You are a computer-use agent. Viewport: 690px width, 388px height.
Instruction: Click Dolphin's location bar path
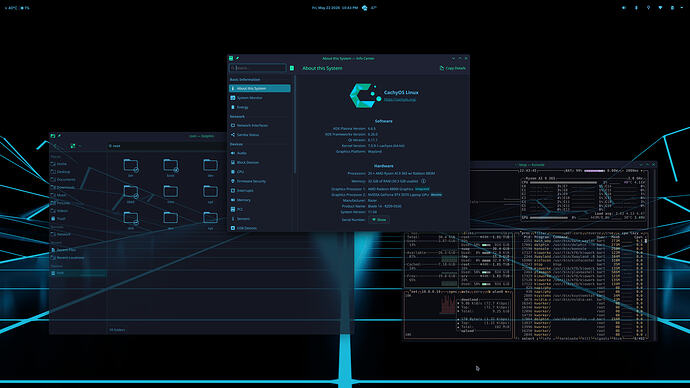click(x=116, y=146)
